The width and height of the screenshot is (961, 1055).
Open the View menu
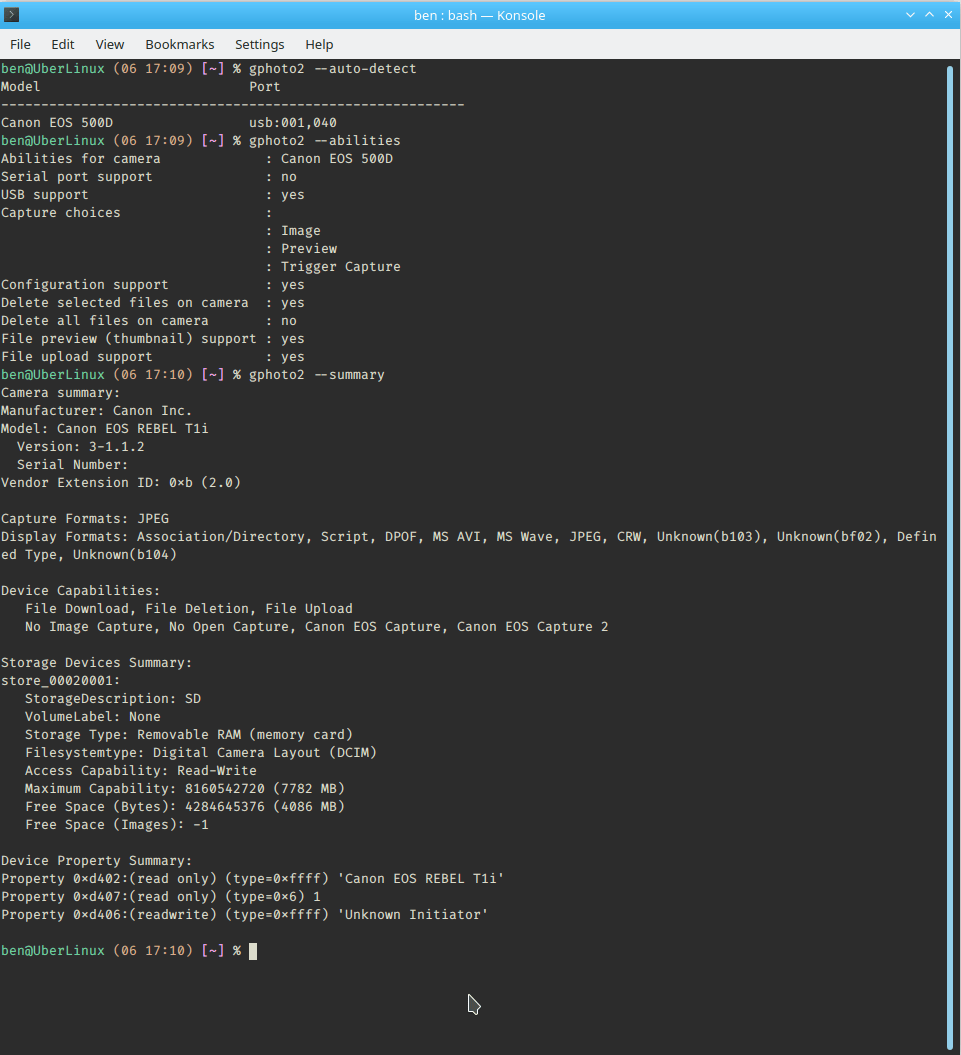(110, 44)
